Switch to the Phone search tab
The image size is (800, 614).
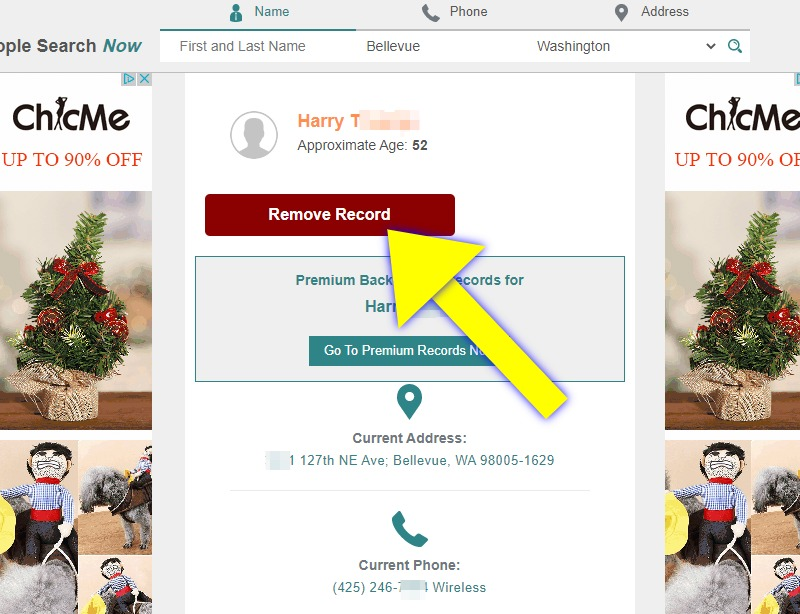coord(455,12)
